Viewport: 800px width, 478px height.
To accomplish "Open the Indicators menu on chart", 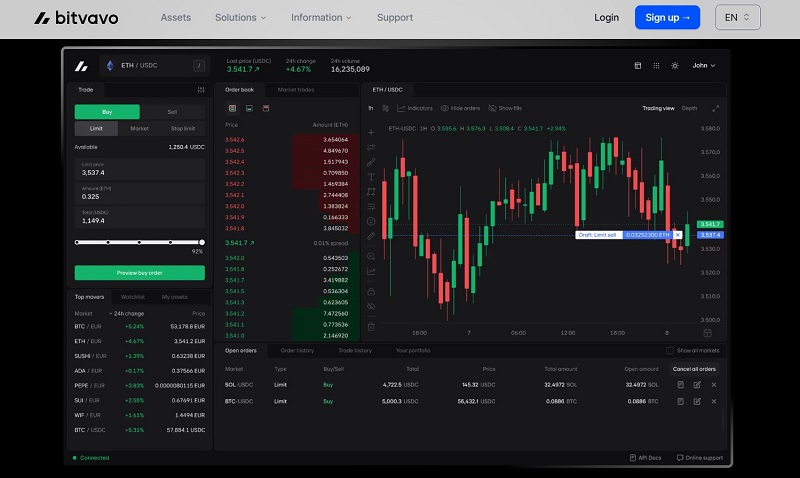I will pos(415,108).
